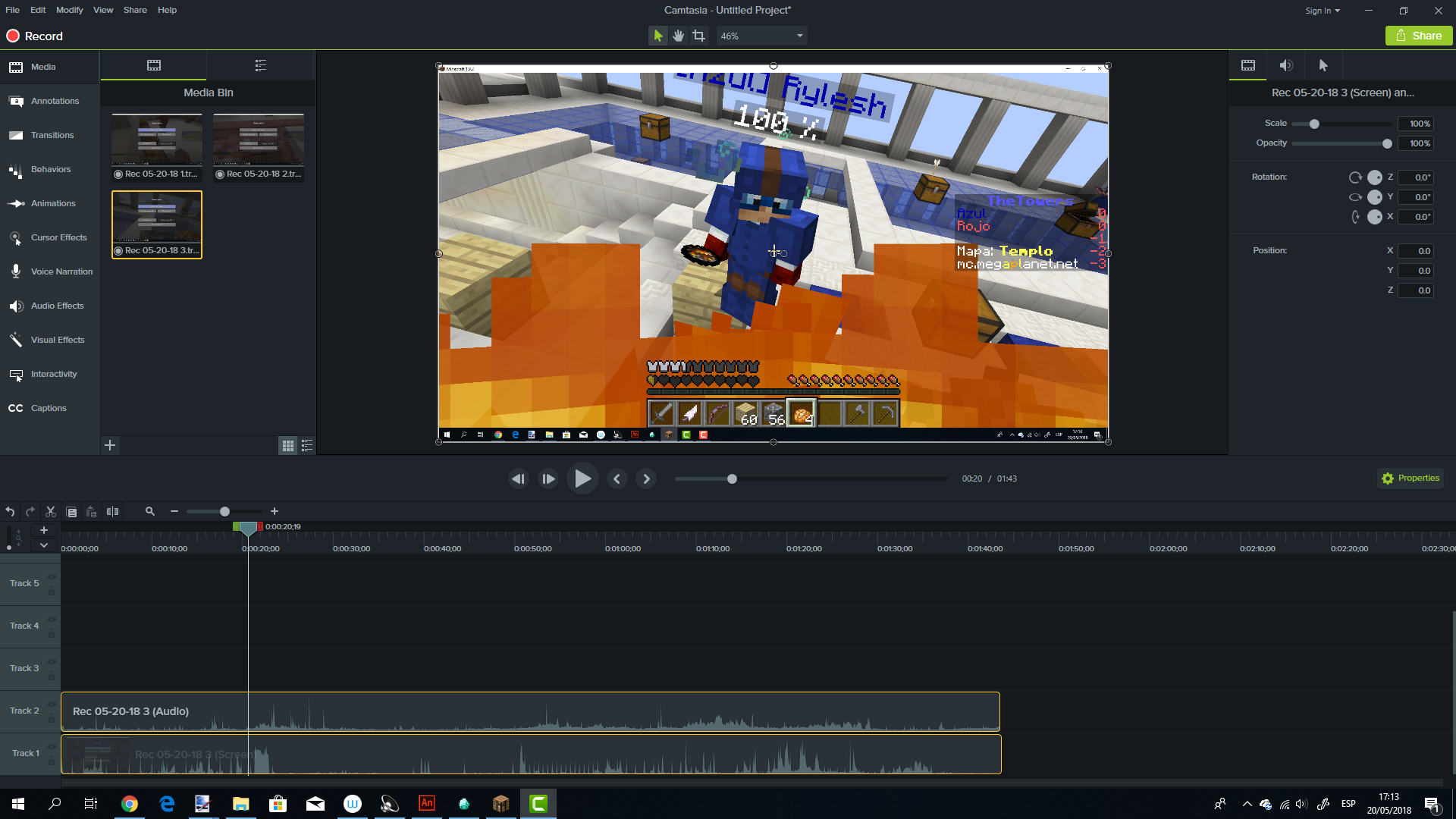The width and height of the screenshot is (1456, 819).
Task: Open the Library list tab next to the Media Bin tab
Action: click(261, 65)
